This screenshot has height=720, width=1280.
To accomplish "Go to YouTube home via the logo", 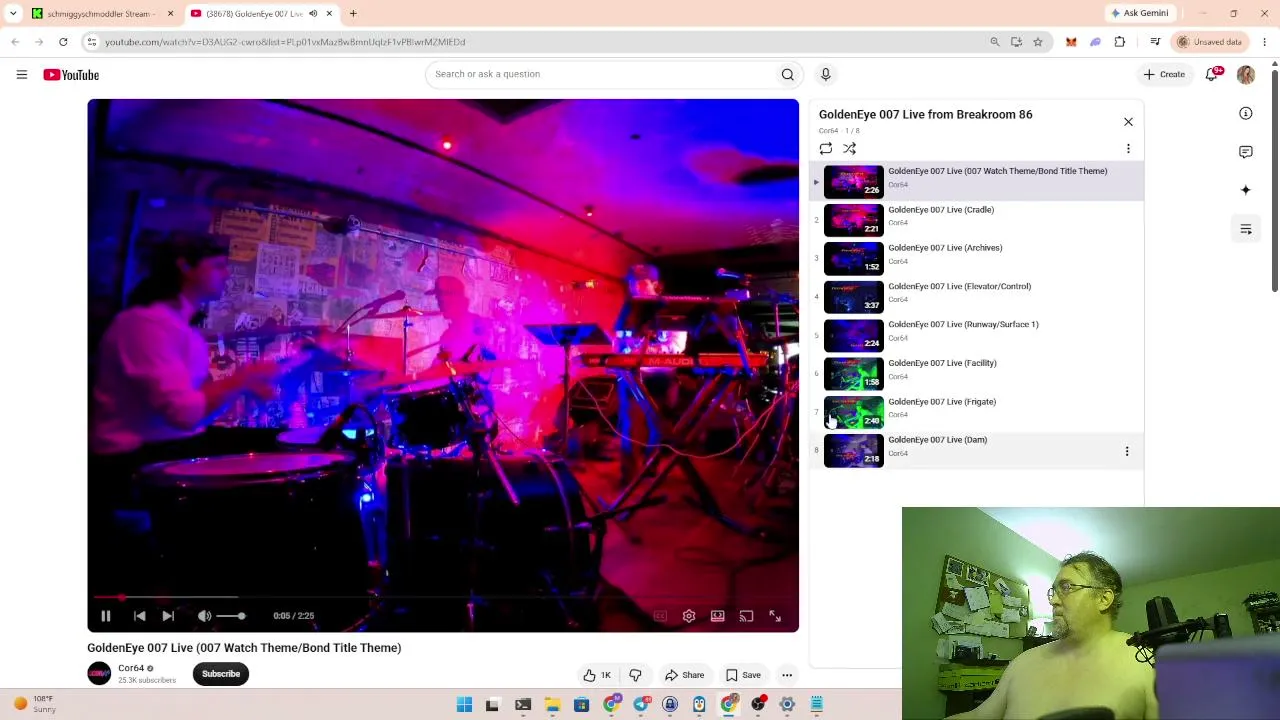I will pos(71,75).
